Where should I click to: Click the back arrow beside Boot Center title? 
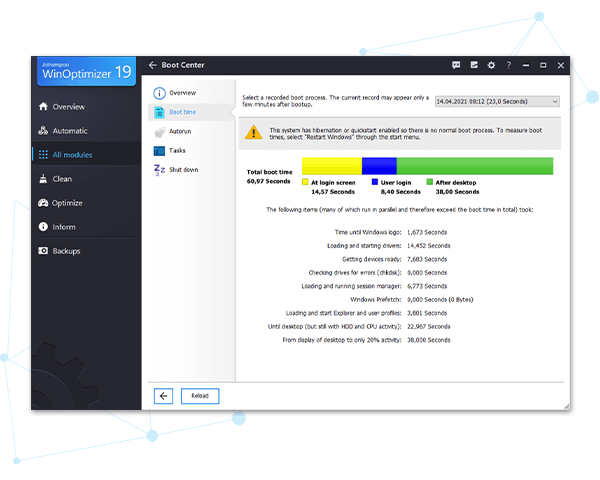click(x=153, y=65)
